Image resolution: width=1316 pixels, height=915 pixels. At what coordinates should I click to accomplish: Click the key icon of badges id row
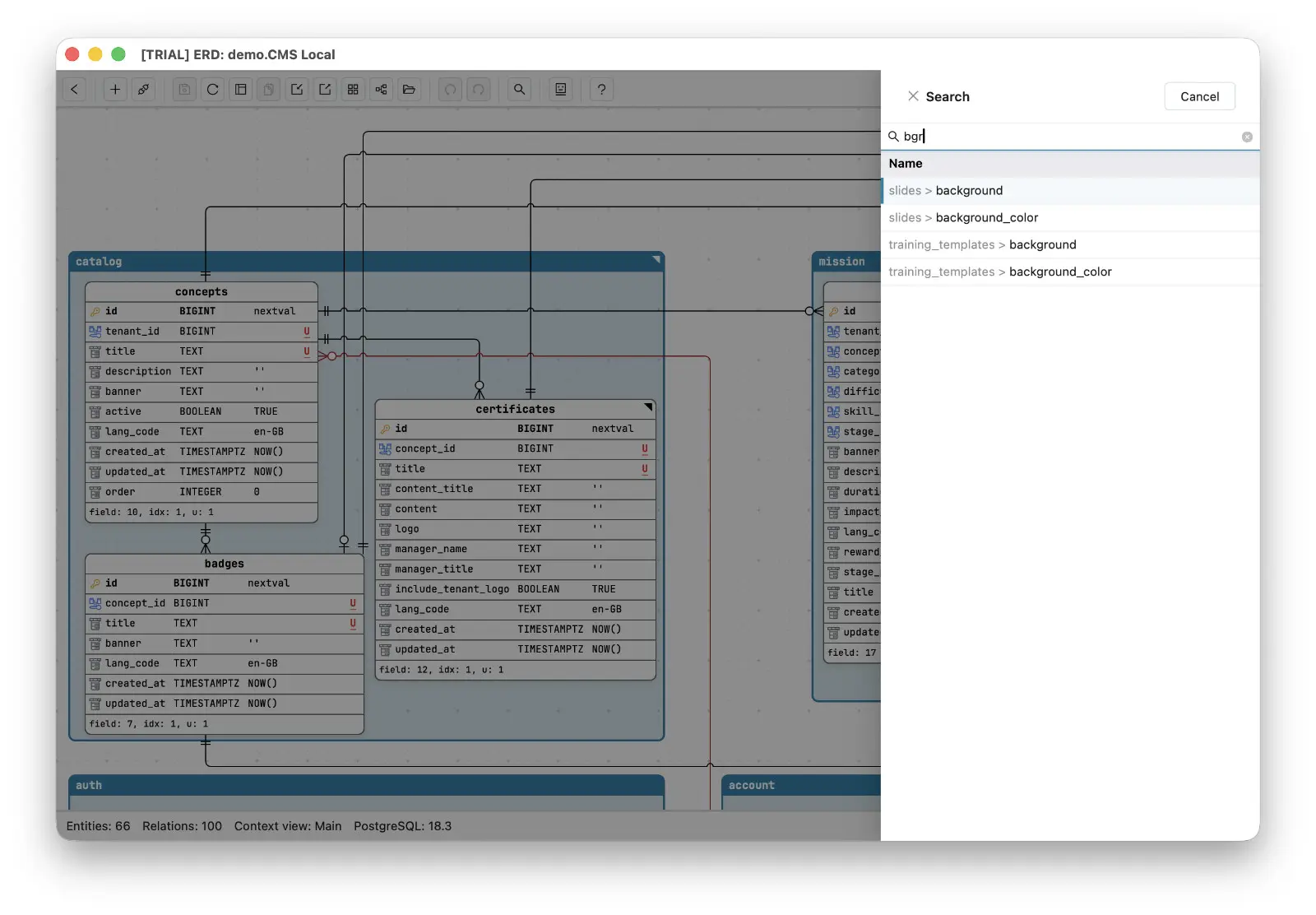[x=95, y=583]
